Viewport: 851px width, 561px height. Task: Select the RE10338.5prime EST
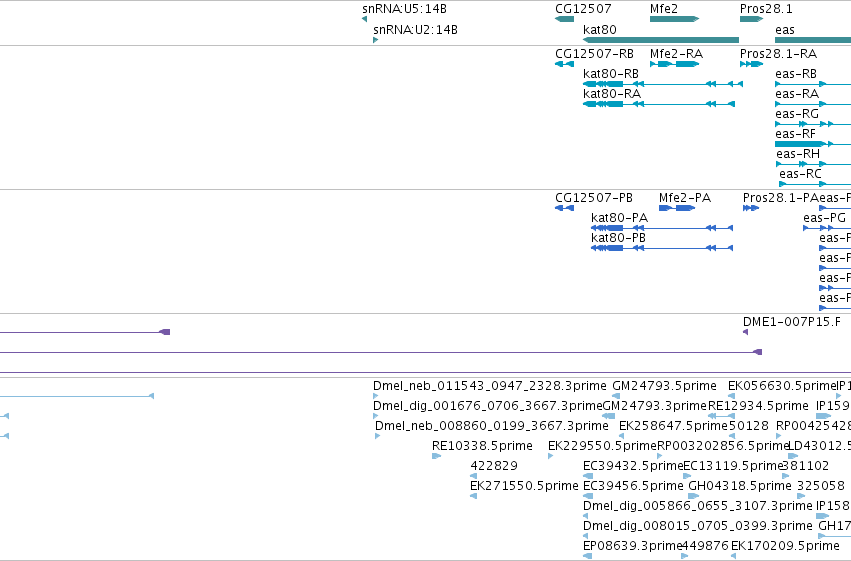point(436,456)
